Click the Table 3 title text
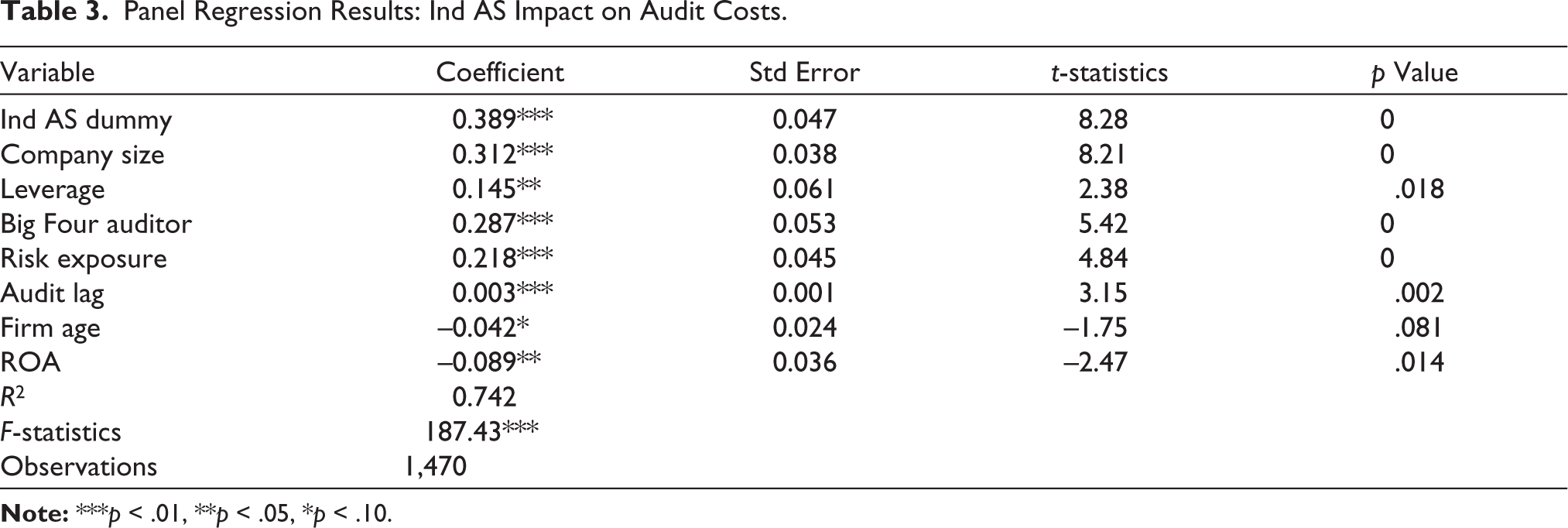The height and width of the screenshot is (528, 1568). [x=393, y=13]
